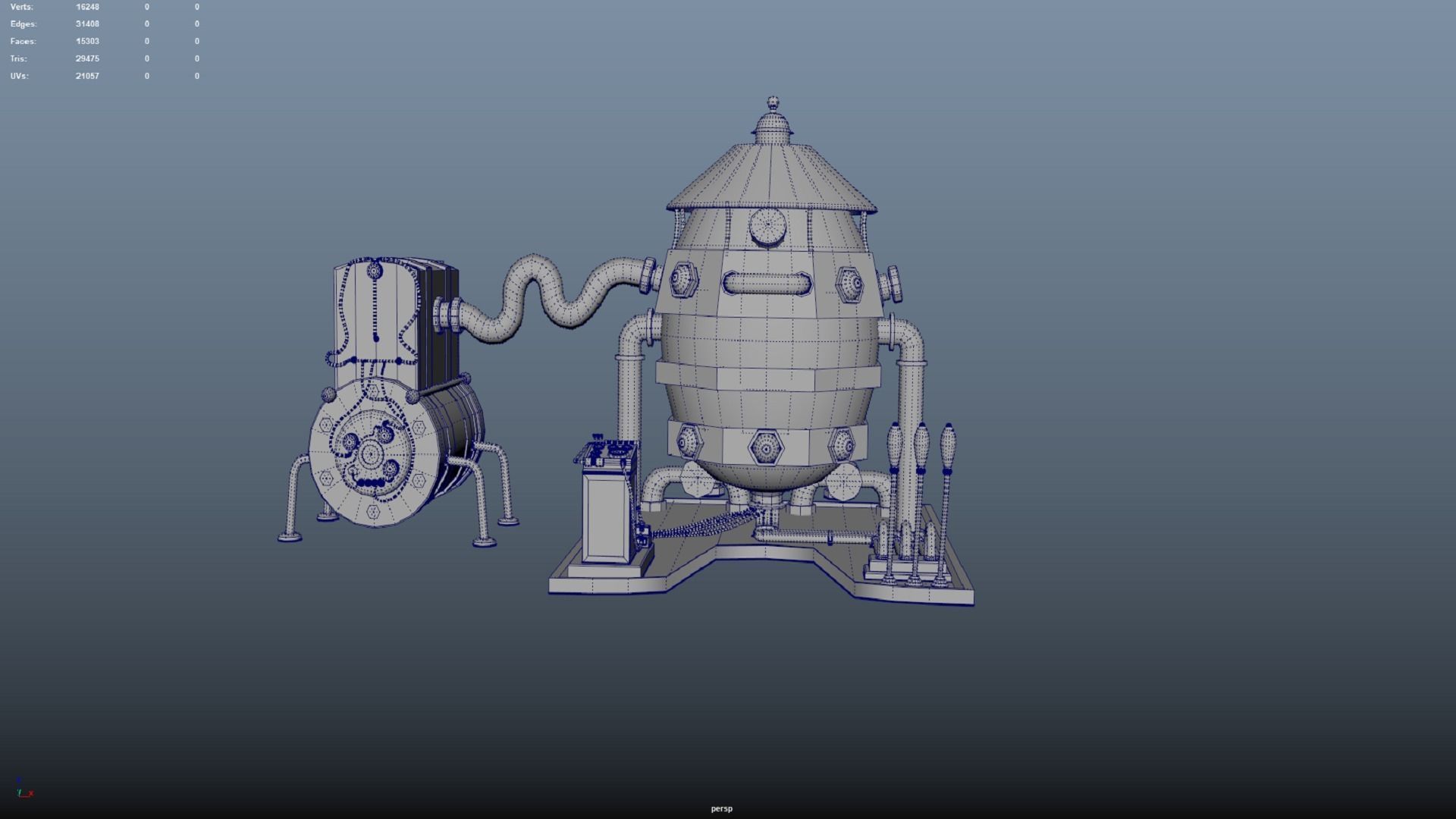1456x819 pixels.
Task: Click the persp camera label
Action: (721, 808)
